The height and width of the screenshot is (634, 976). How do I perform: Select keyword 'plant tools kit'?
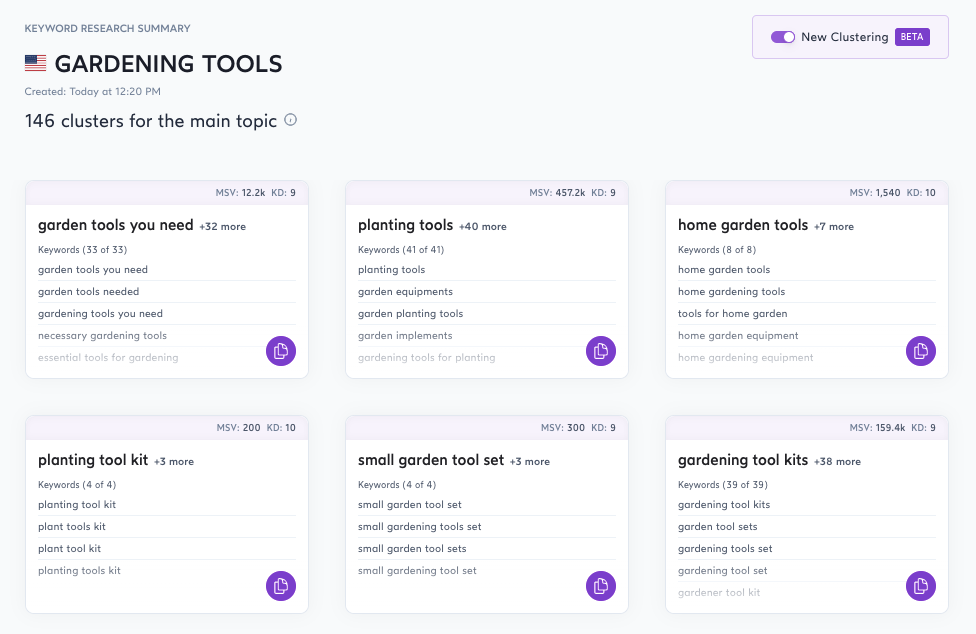point(72,527)
